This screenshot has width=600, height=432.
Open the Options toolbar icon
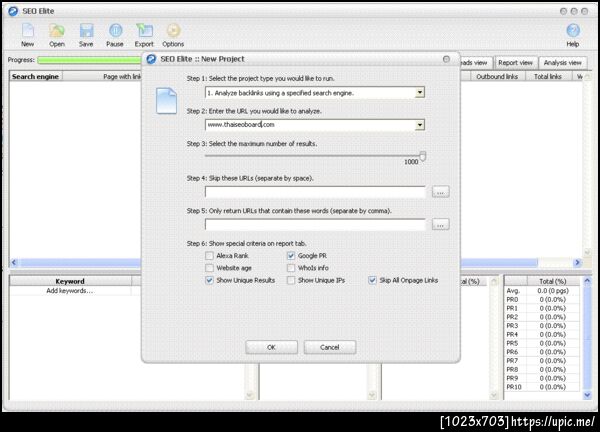coord(173,35)
